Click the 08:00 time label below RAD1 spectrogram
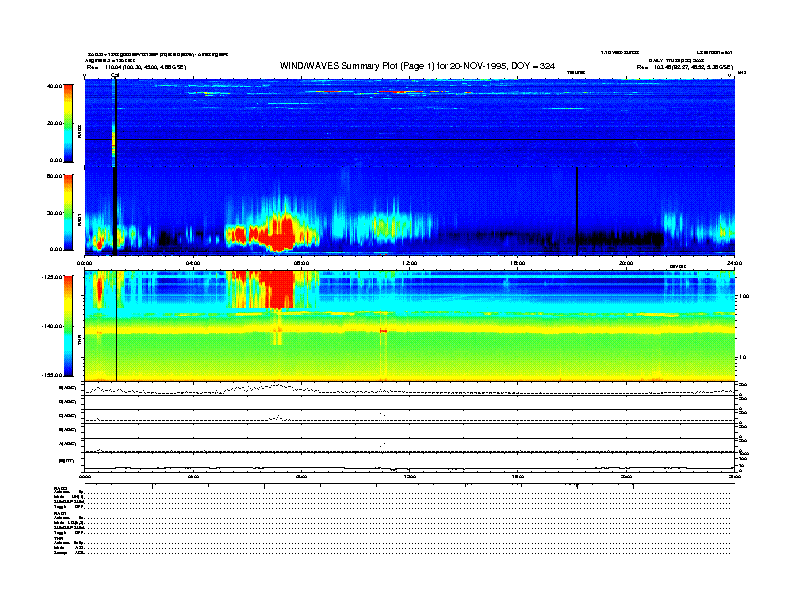This screenshot has width=792, height=612. pos(301,263)
